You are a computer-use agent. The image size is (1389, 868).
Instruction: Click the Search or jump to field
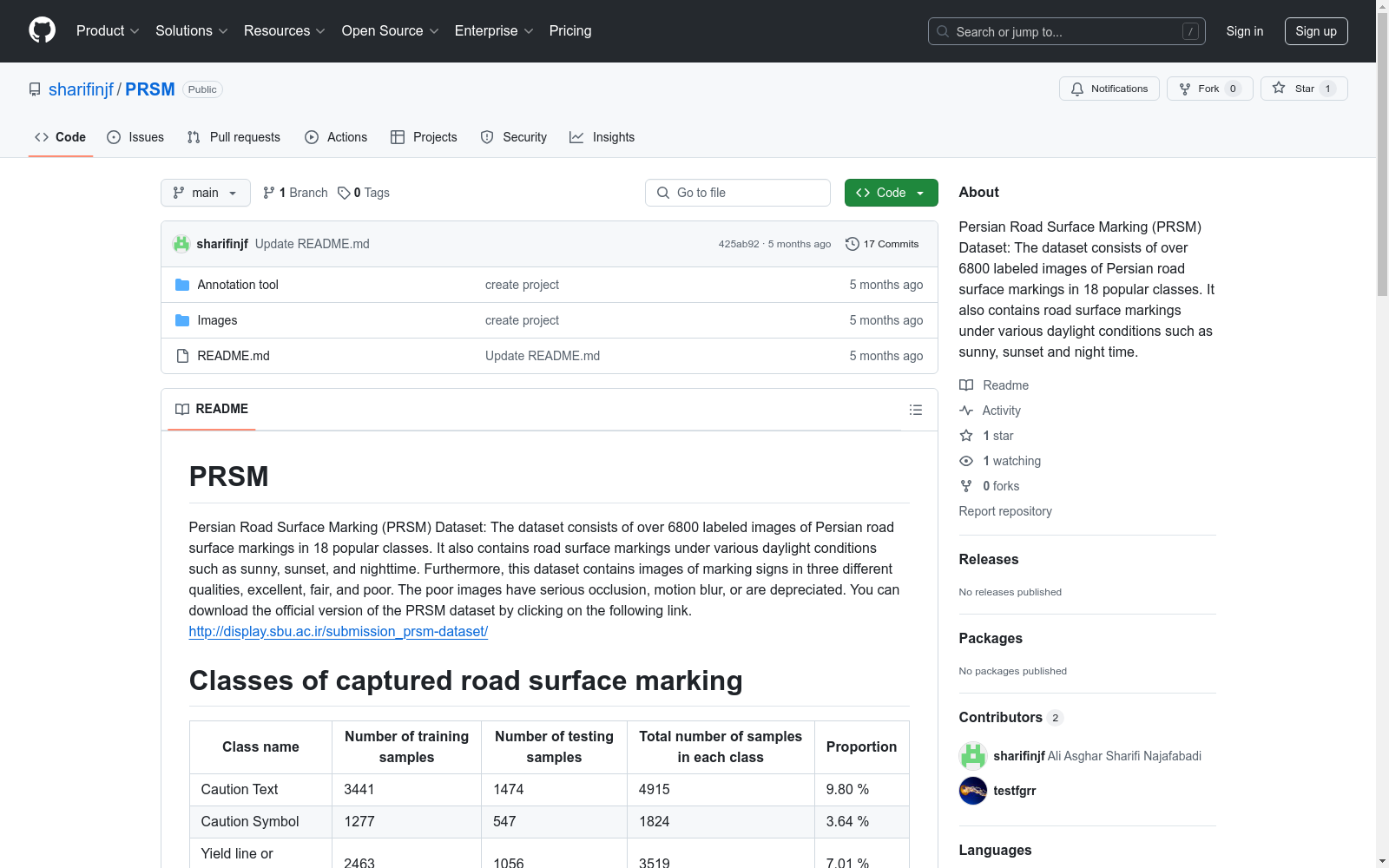tap(1067, 31)
